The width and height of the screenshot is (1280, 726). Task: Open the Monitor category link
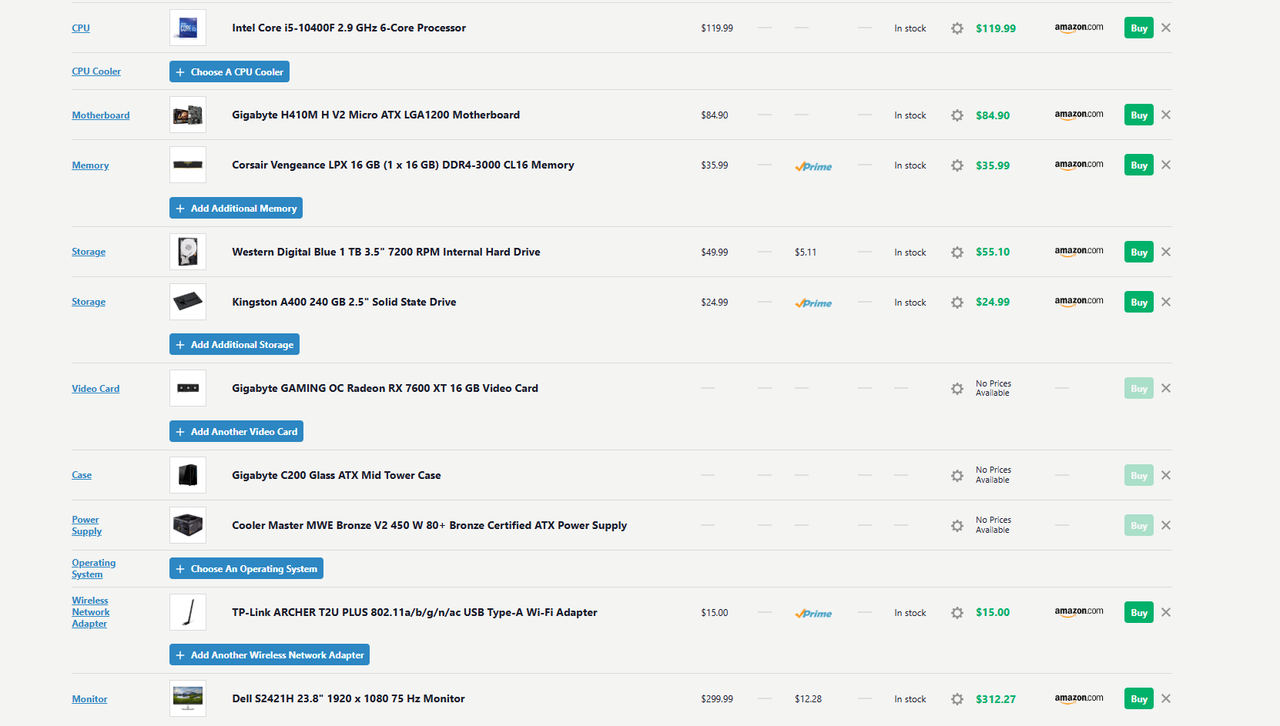90,699
